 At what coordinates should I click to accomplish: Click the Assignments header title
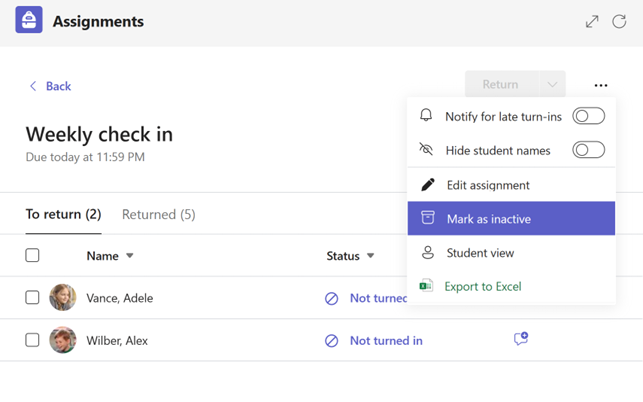98,21
